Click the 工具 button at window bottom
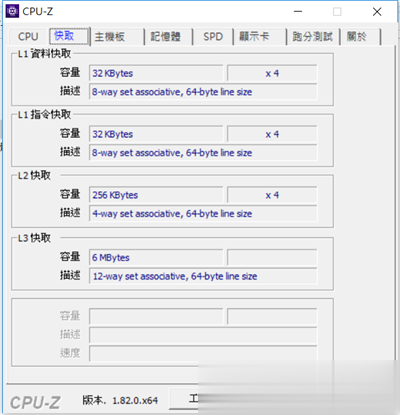 click(193, 399)
